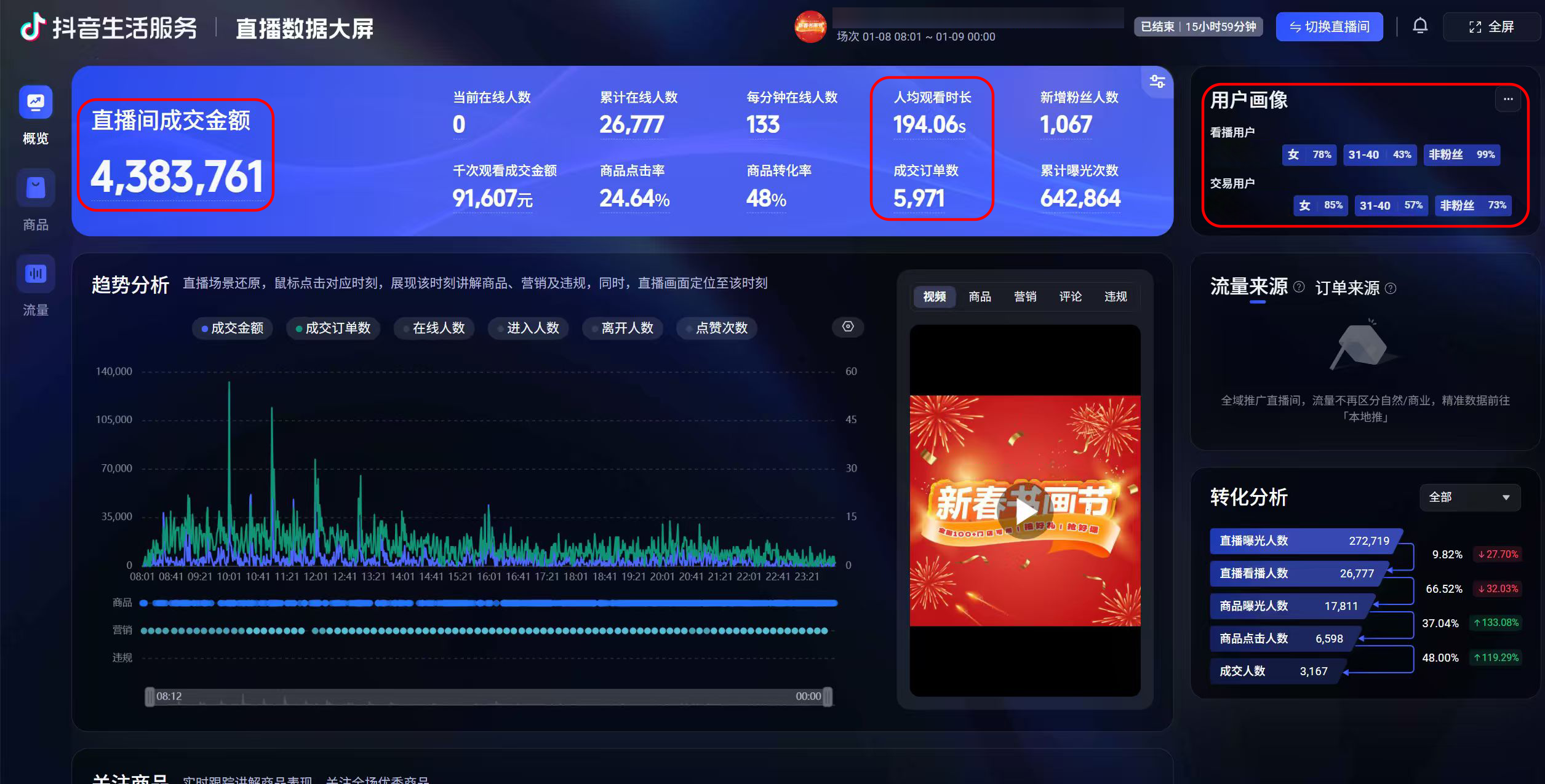Click the timeline right handle at 00:00
Image resolution: width=1545 pixels, height=784 pixels.
(x=828, y=697)
